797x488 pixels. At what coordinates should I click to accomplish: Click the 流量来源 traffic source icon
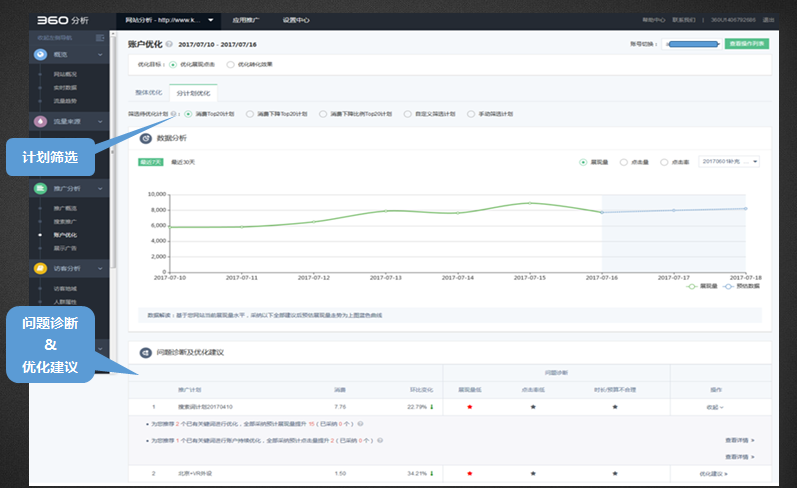41,121
